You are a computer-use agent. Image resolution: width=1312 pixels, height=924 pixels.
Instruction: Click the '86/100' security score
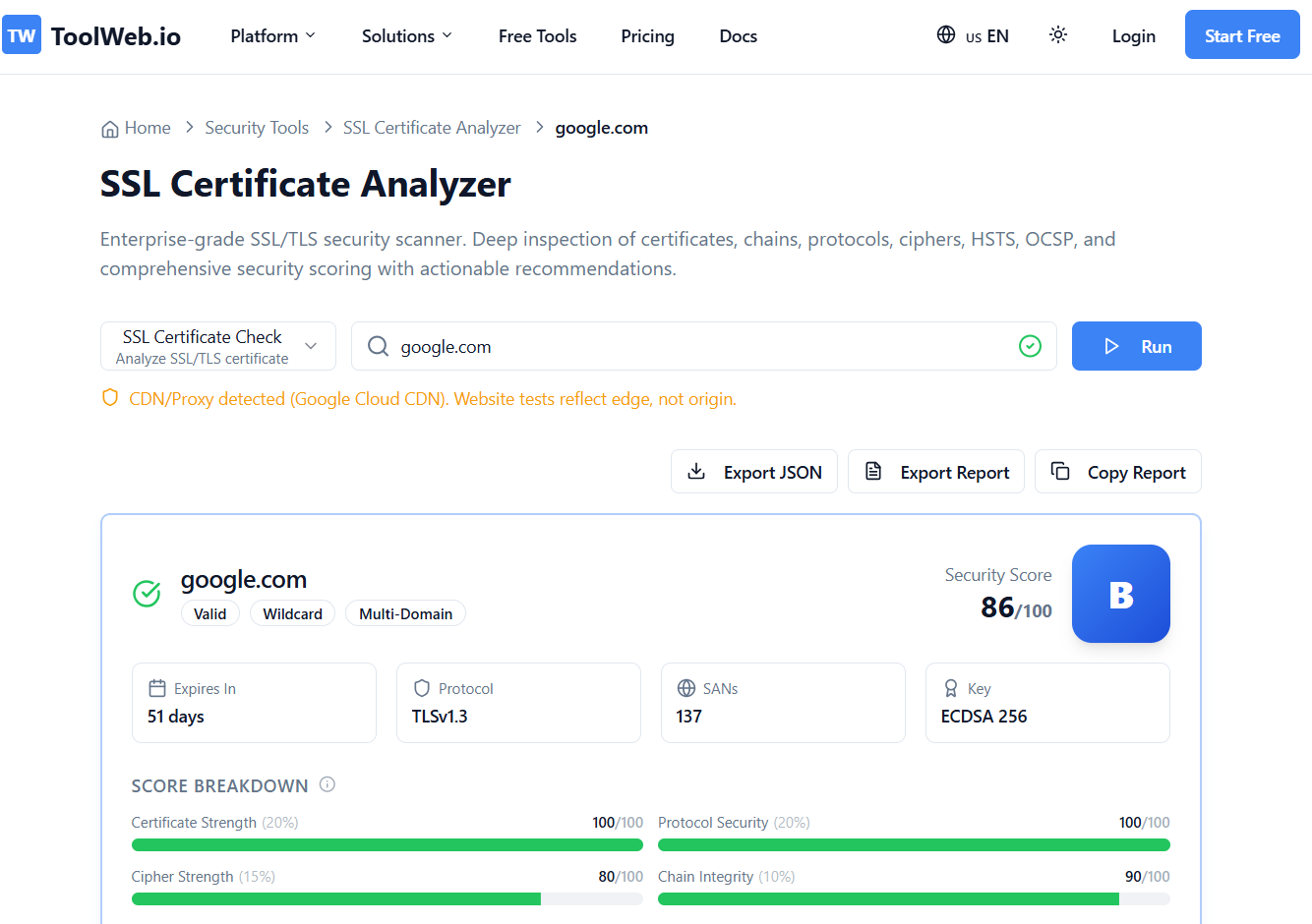[1016, 608]
